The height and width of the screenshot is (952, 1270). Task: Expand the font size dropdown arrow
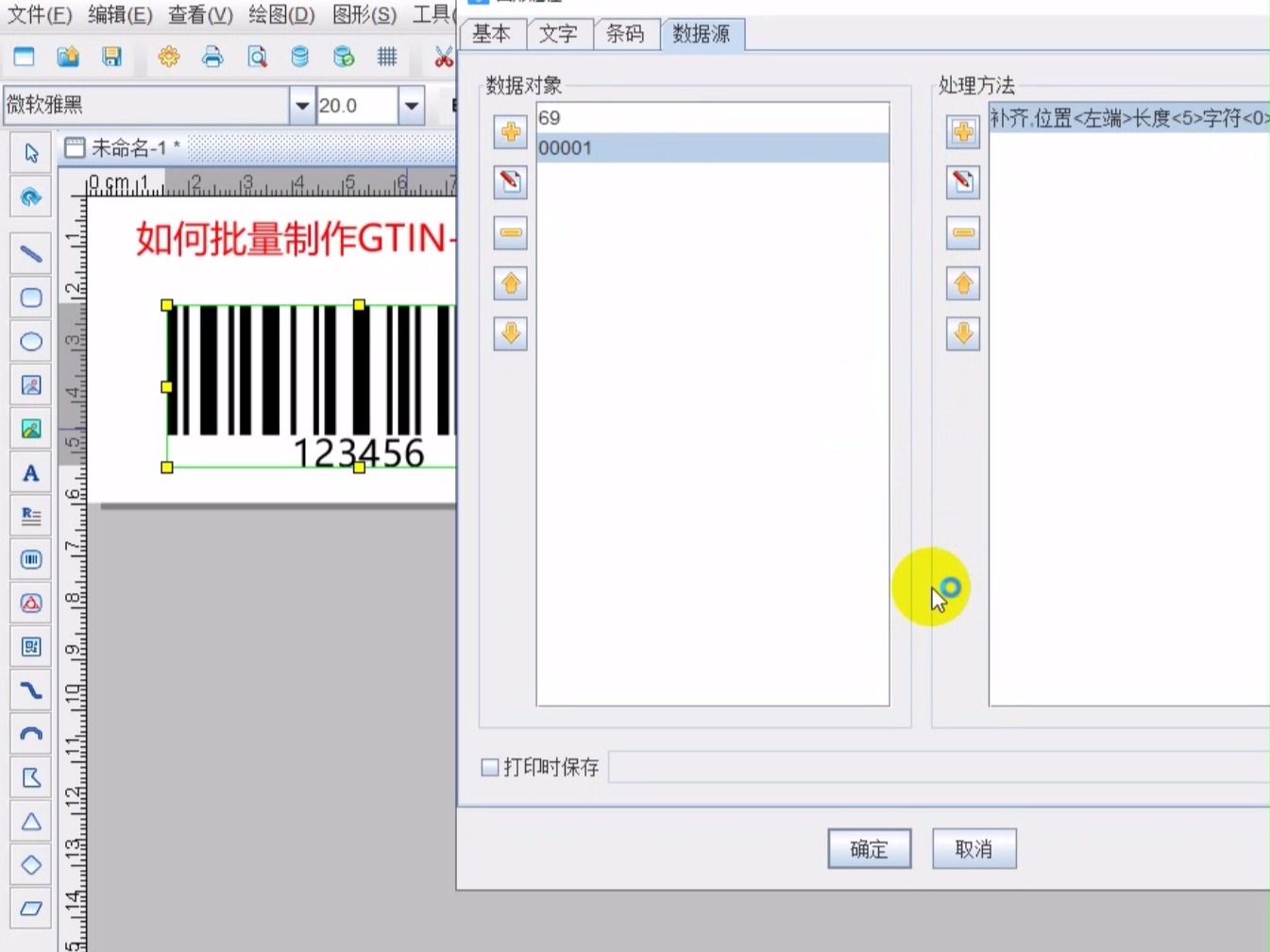pos(412,106)
